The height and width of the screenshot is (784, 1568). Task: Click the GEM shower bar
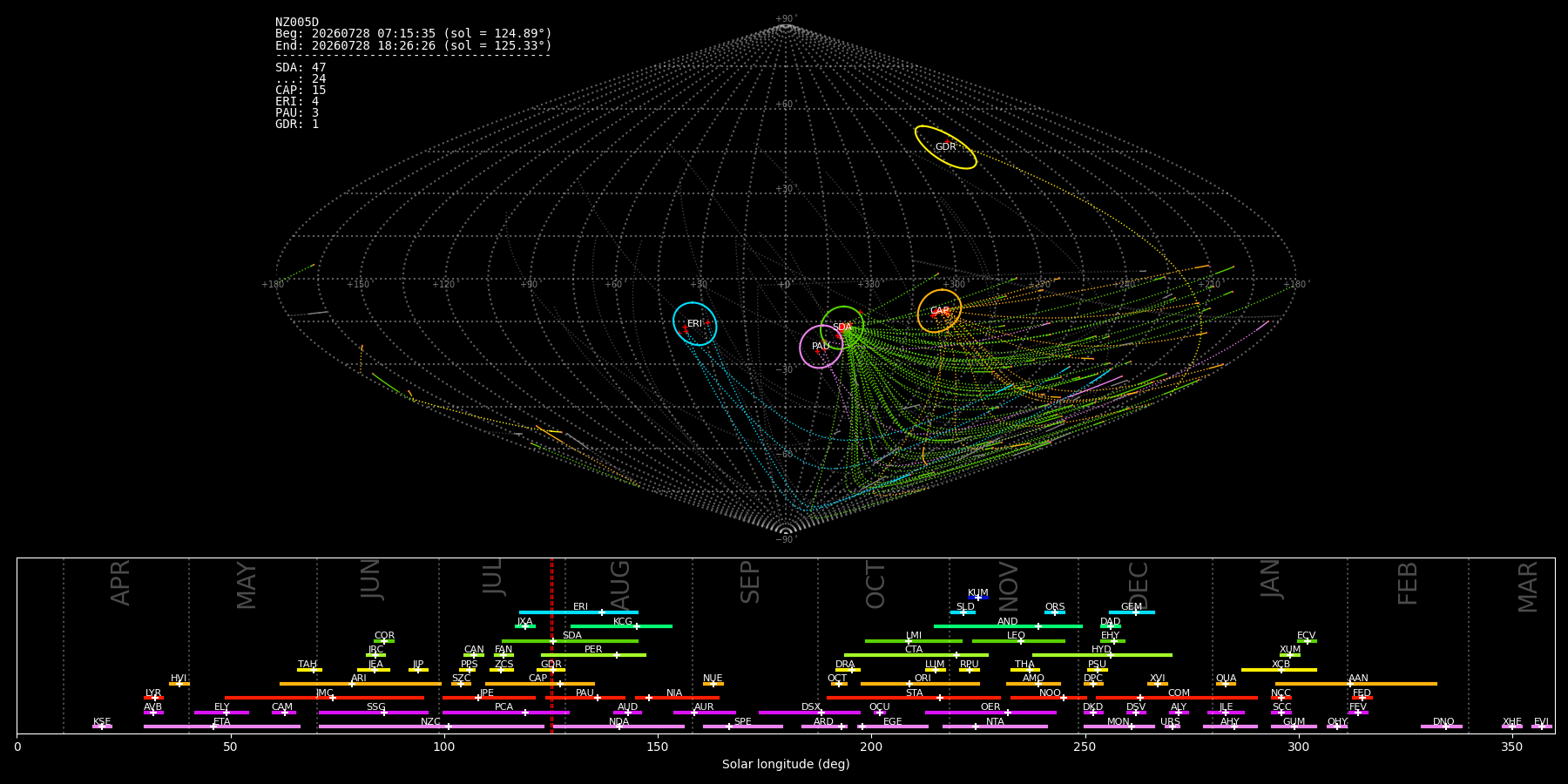(1132, 612)
